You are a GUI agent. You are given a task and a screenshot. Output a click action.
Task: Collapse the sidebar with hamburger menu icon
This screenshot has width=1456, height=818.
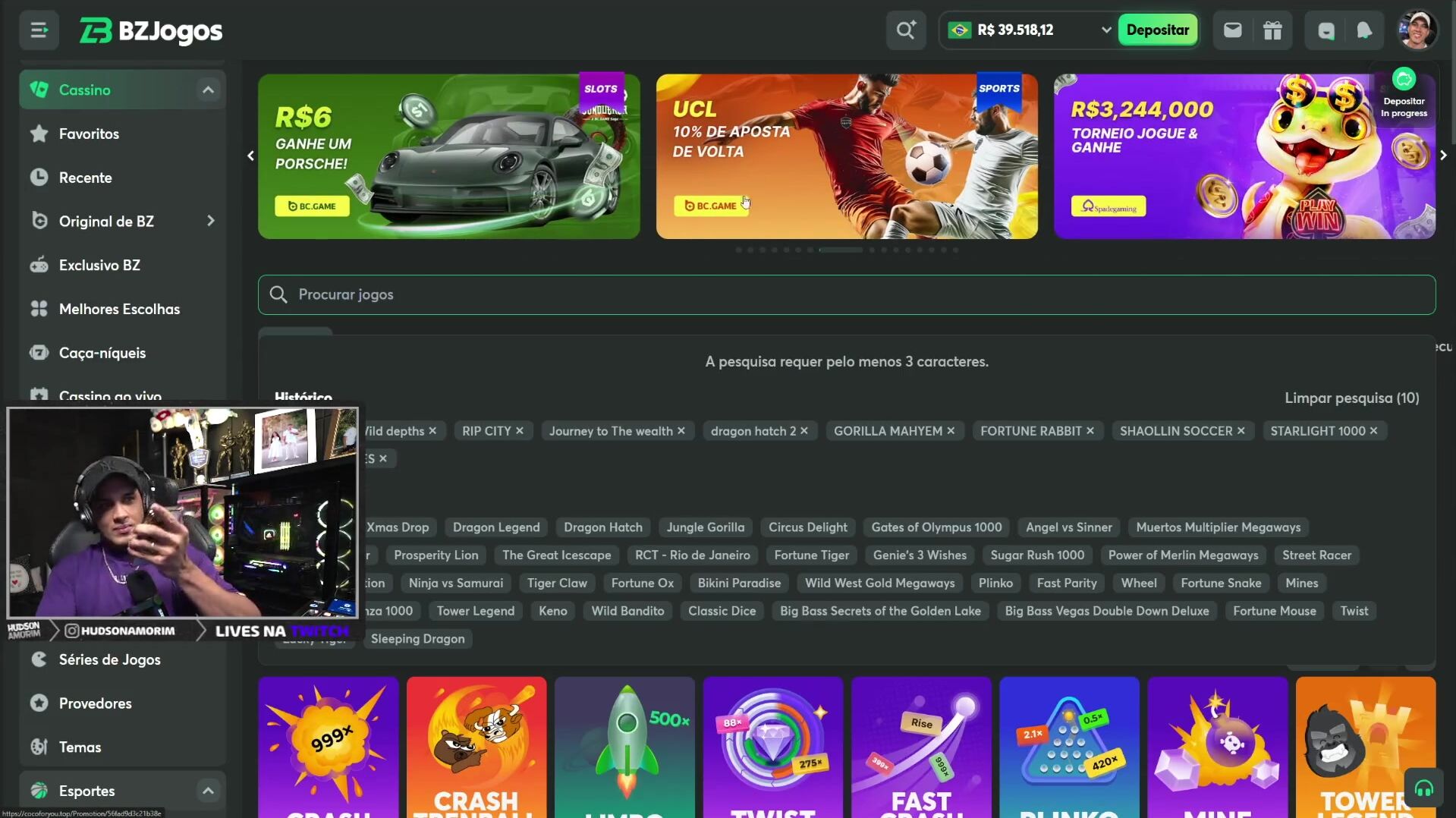click(39, 30)
